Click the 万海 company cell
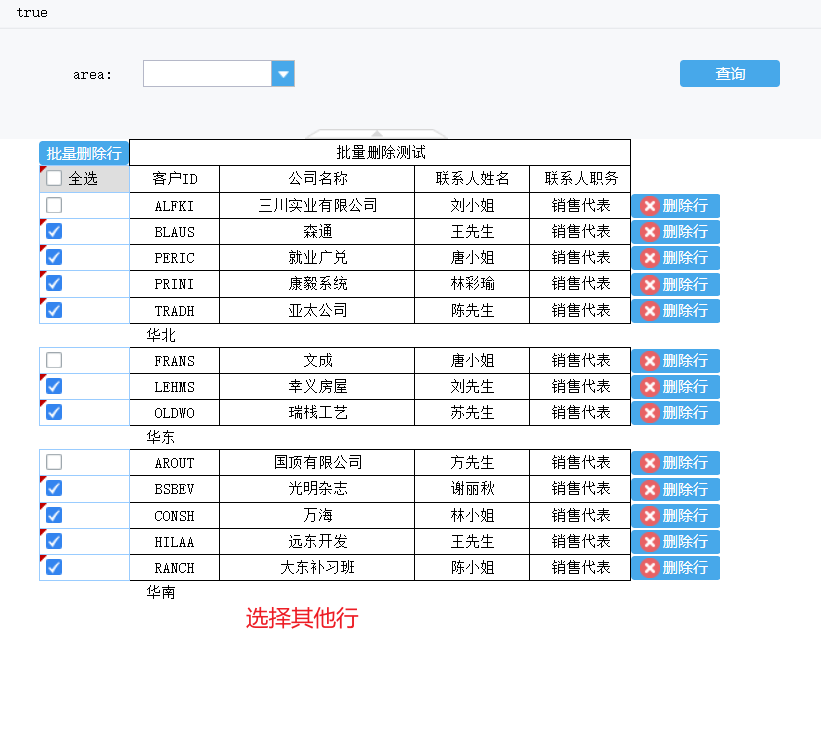The width and height of the screenshot is (821, 730). 317,516
